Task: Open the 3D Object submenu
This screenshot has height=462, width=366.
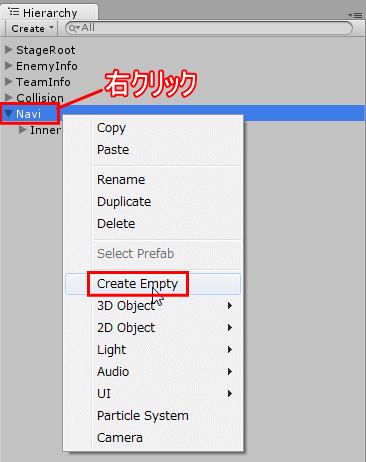Action: [153, 306]
